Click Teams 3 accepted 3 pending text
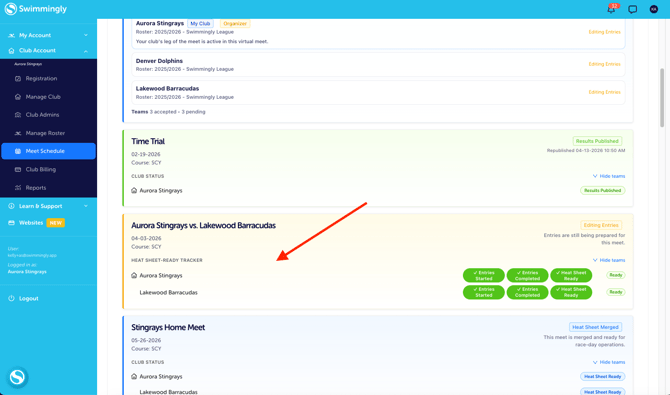 [168, 112]
